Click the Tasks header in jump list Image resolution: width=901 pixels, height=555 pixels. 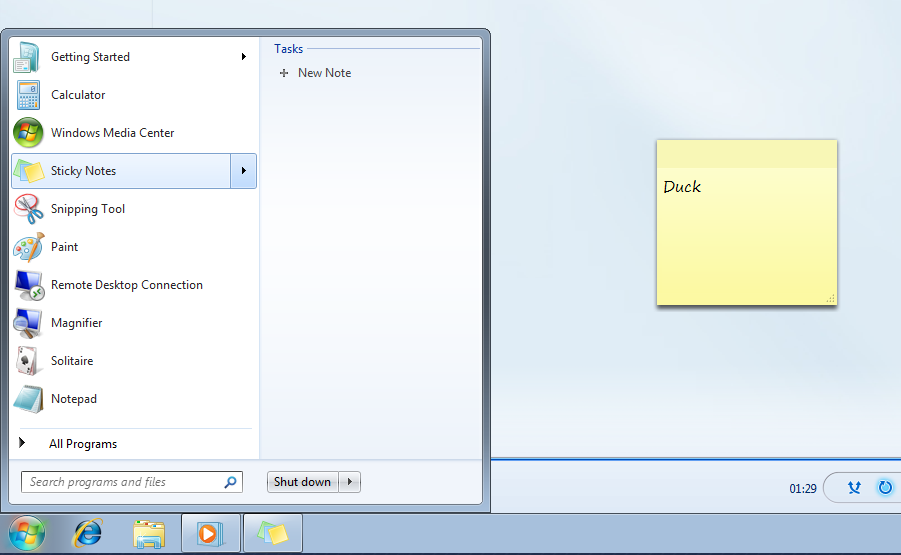pyautogui.click(x=288, y=49)
